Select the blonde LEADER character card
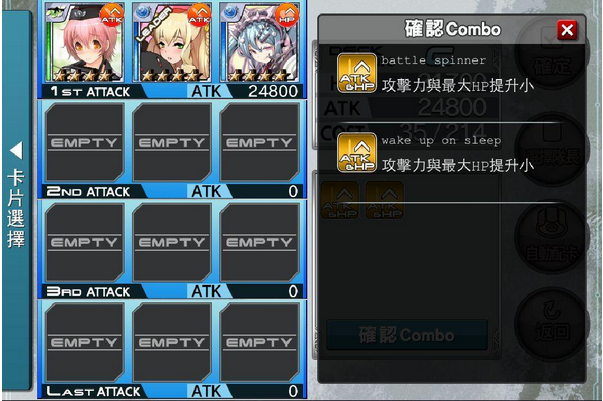 (172, 42)
